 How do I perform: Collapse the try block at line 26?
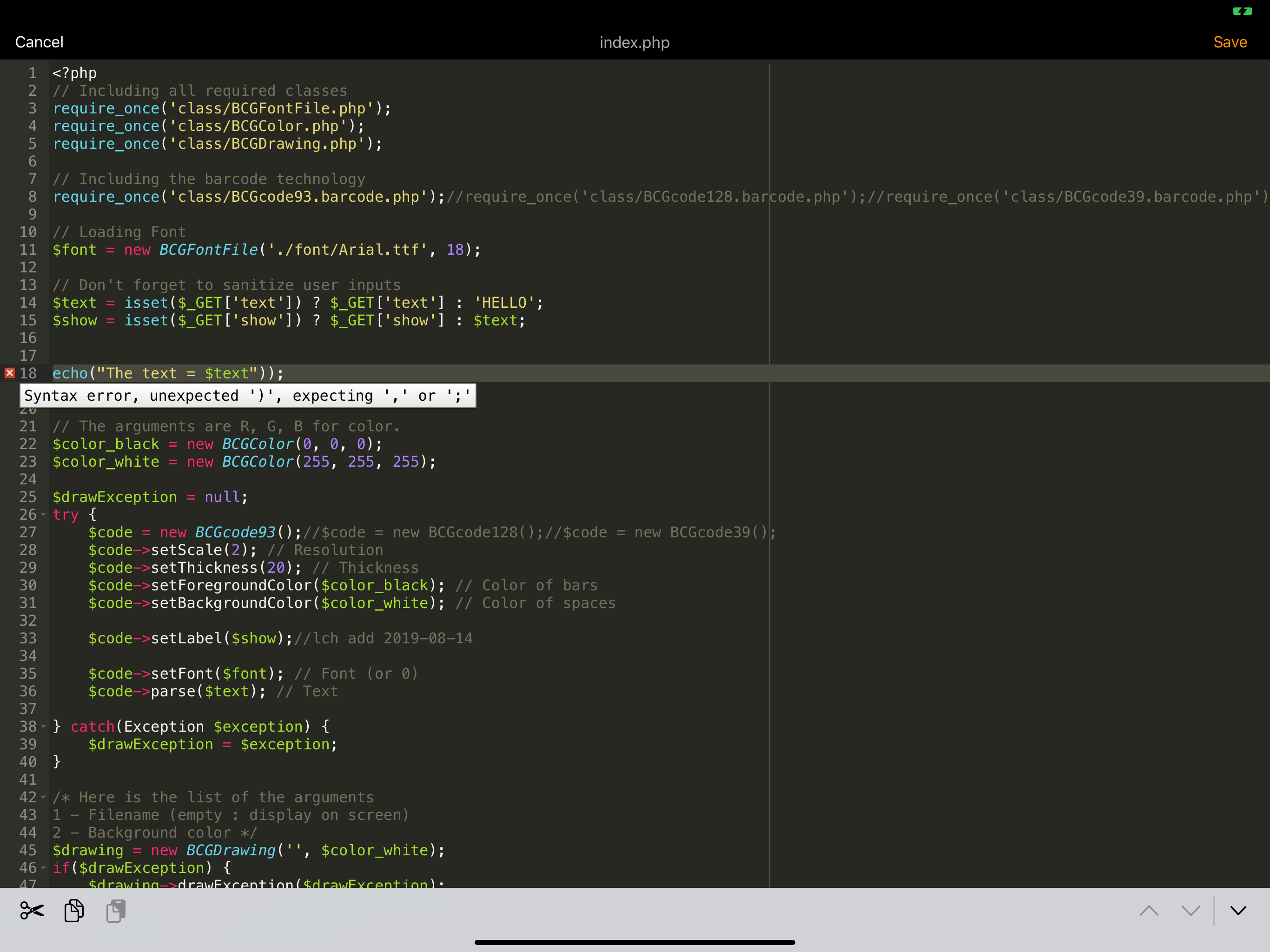(43, 515)
